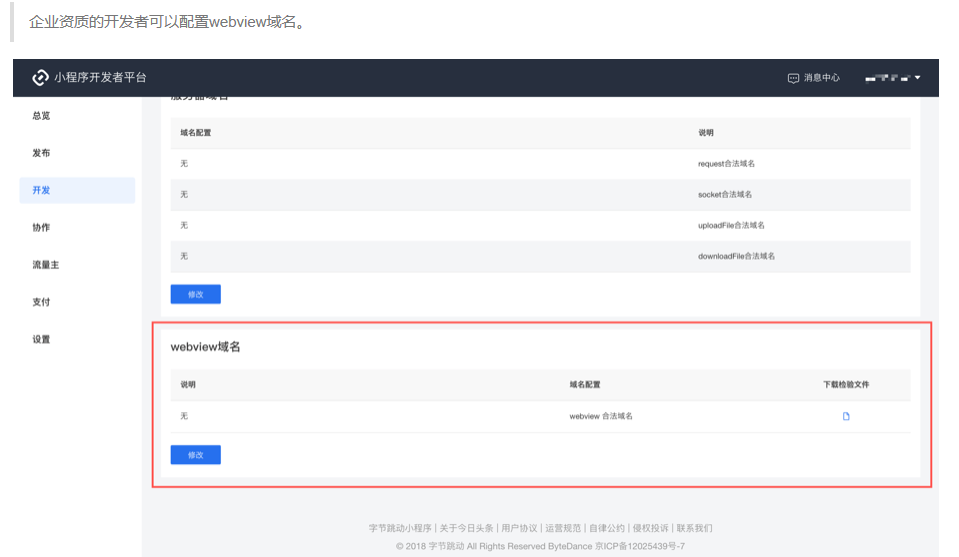
Task: Select the downloadFile合法域名 row text
Action: (x=736, y=256)
